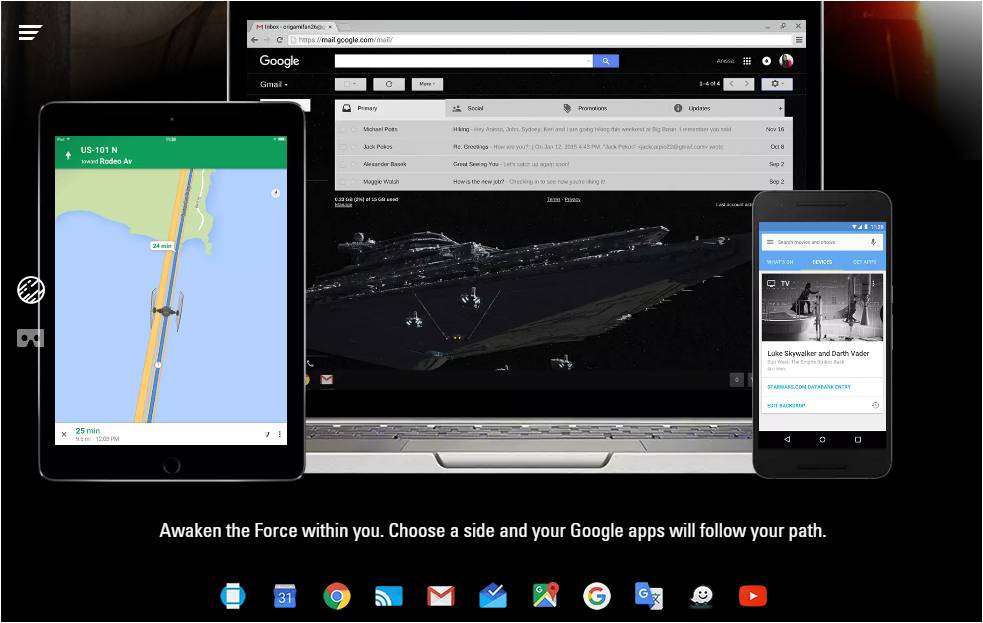Tap the phone's recent apps square
The height and width of the screenshot is (623, 983).
(858, 439)
